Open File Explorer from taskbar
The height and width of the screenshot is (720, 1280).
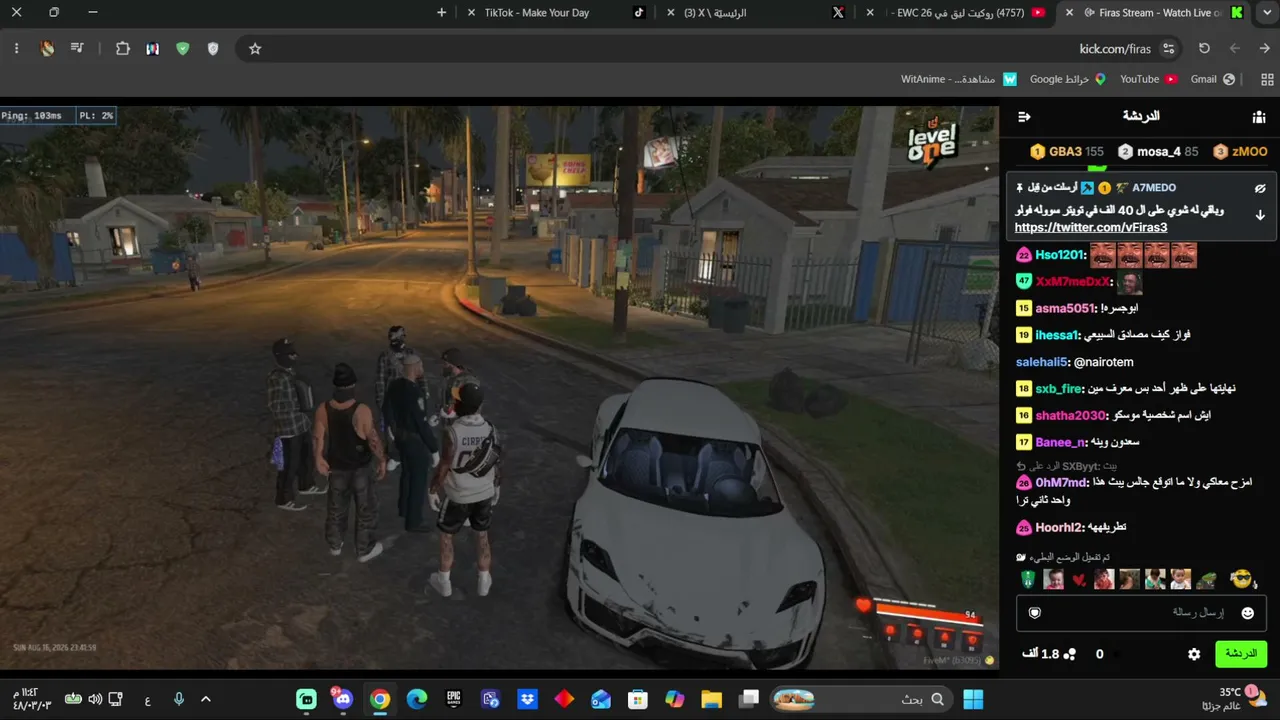click(711, 699)
